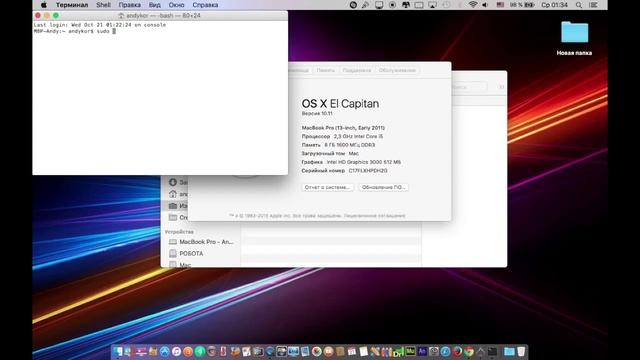This screenshot has height=360, width=640.
Task: Click the Finder window search field
Action: pyautogui.click(x=468, y=87)
